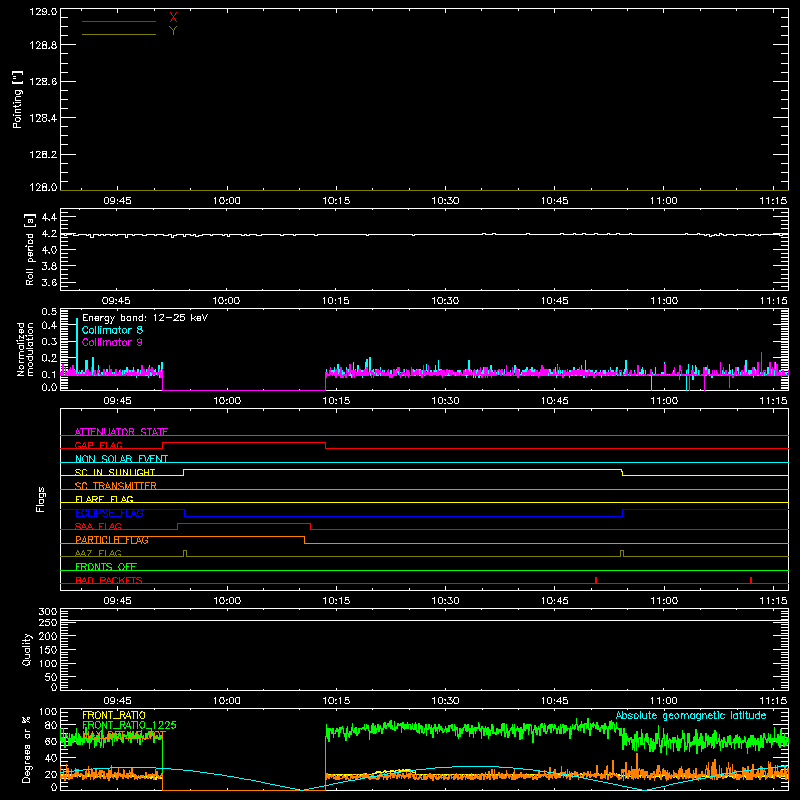Viewport: 800px width, 800px height.
Task: Click the olive Y legend label
Action: pos(173,31)
